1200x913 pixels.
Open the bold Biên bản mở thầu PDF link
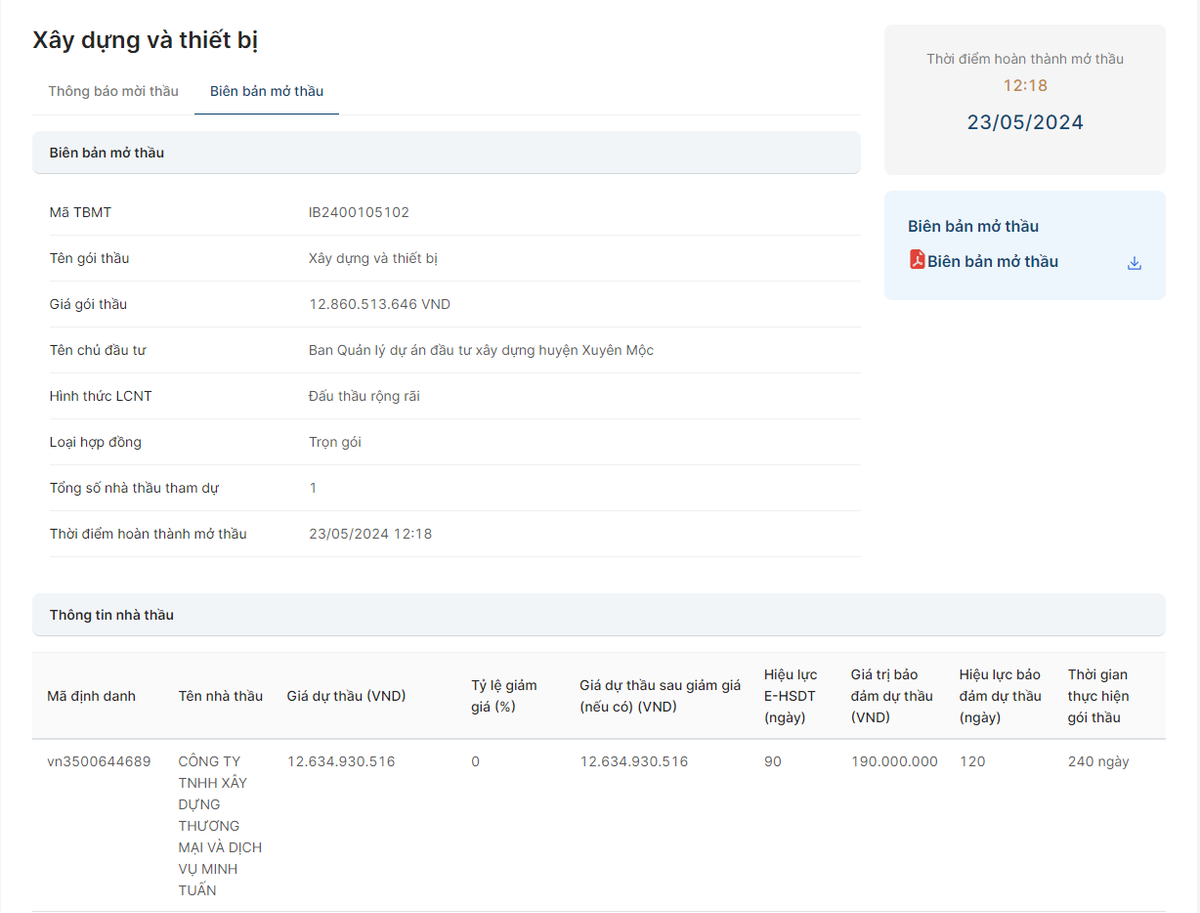coord(992,261)
